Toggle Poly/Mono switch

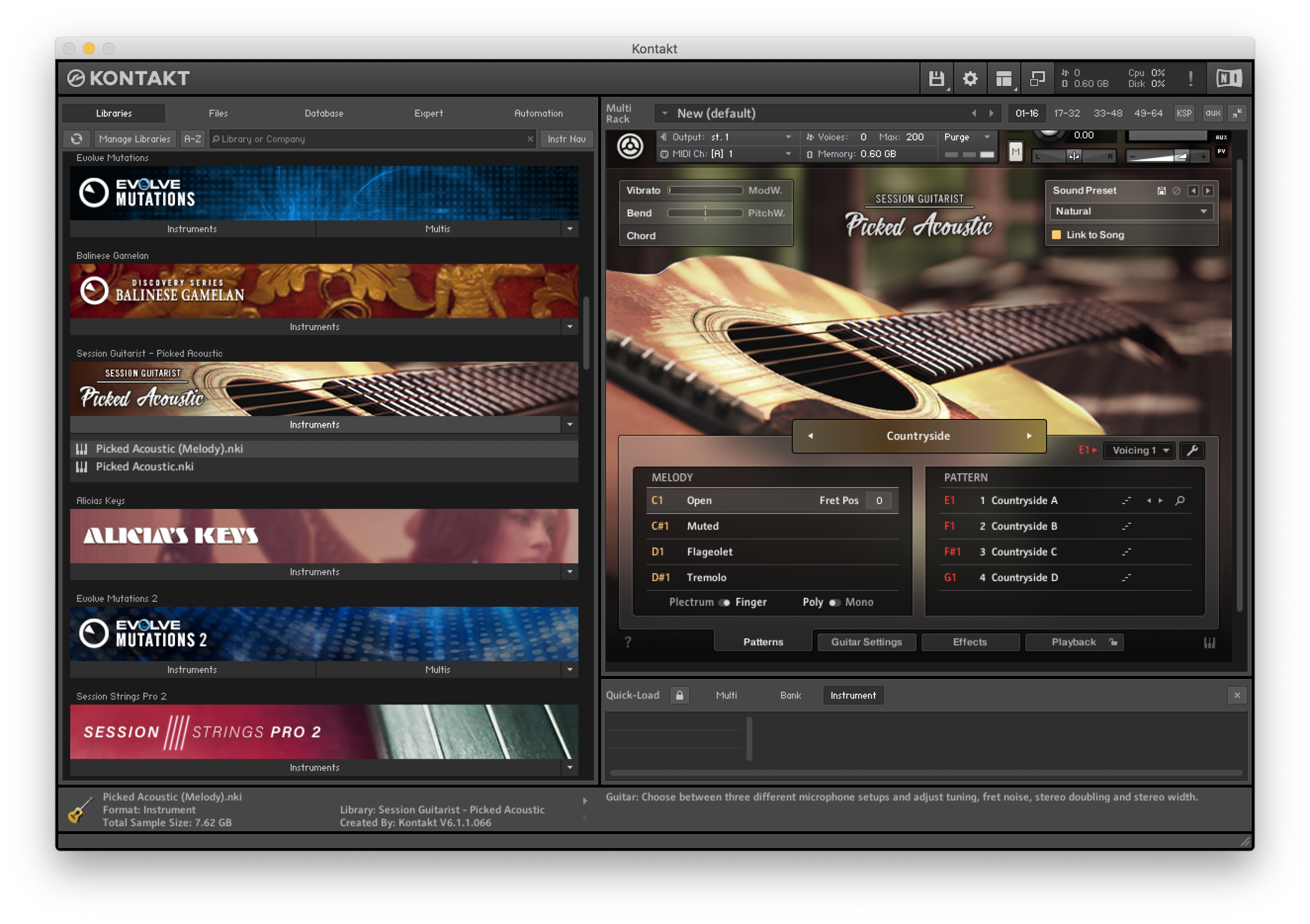tap(834, 603)
